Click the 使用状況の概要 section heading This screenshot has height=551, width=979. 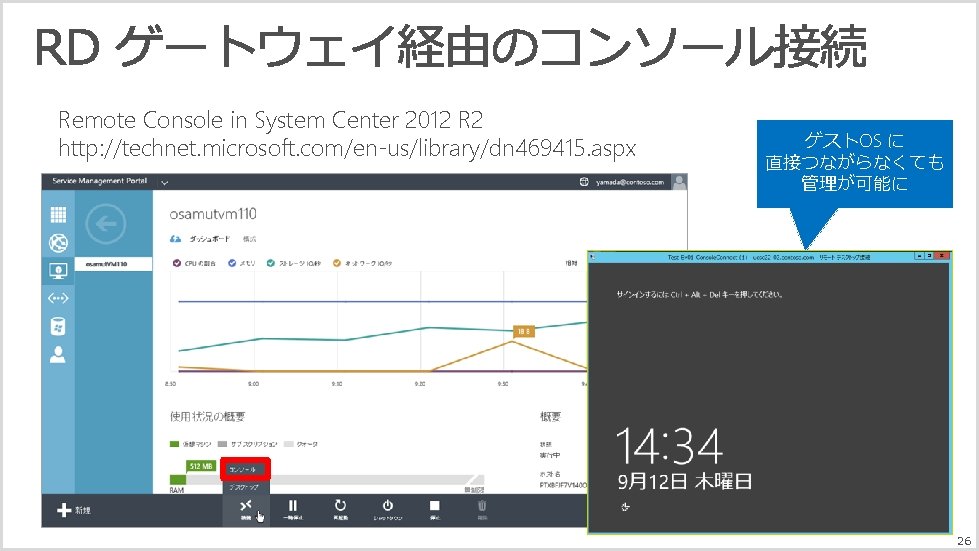pos(207,416)
